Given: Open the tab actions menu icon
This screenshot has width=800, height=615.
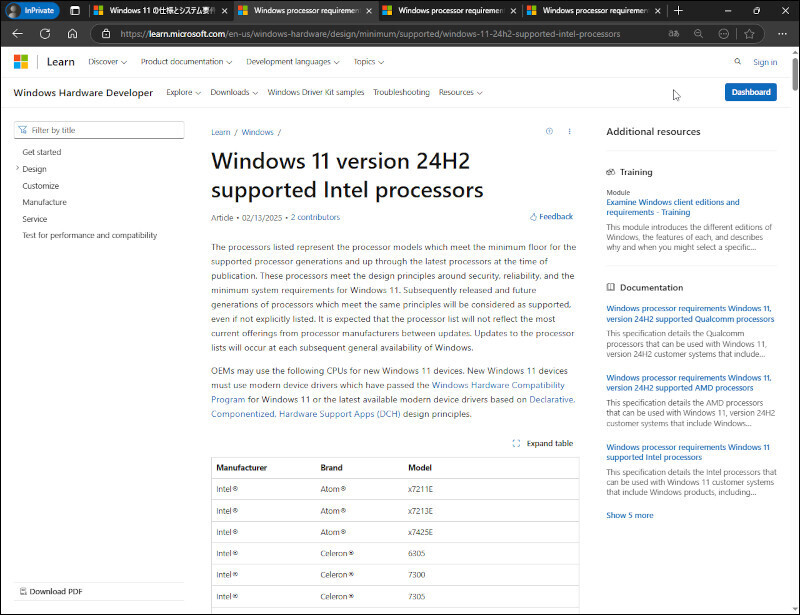Looking at the screenshot, I should (x=75, y=10).
